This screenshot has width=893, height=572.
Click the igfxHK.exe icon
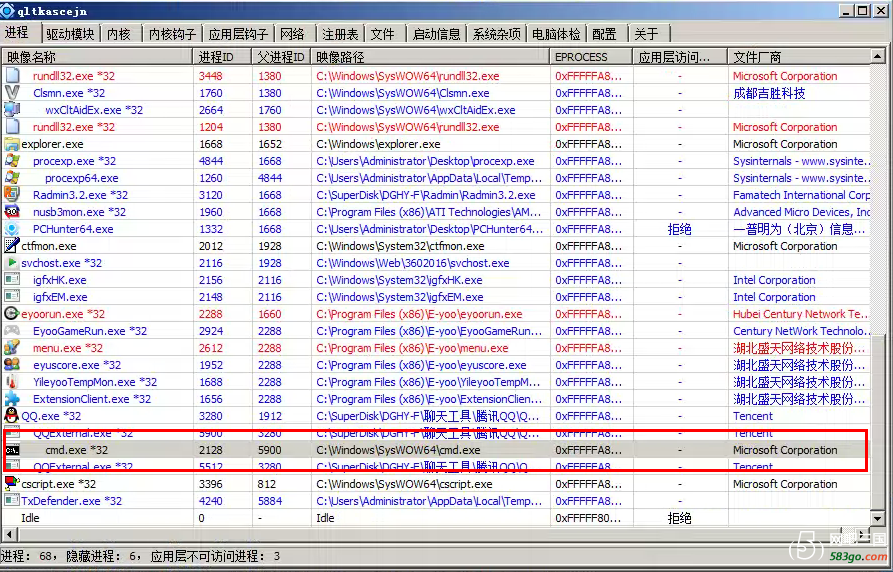[12, 280]
